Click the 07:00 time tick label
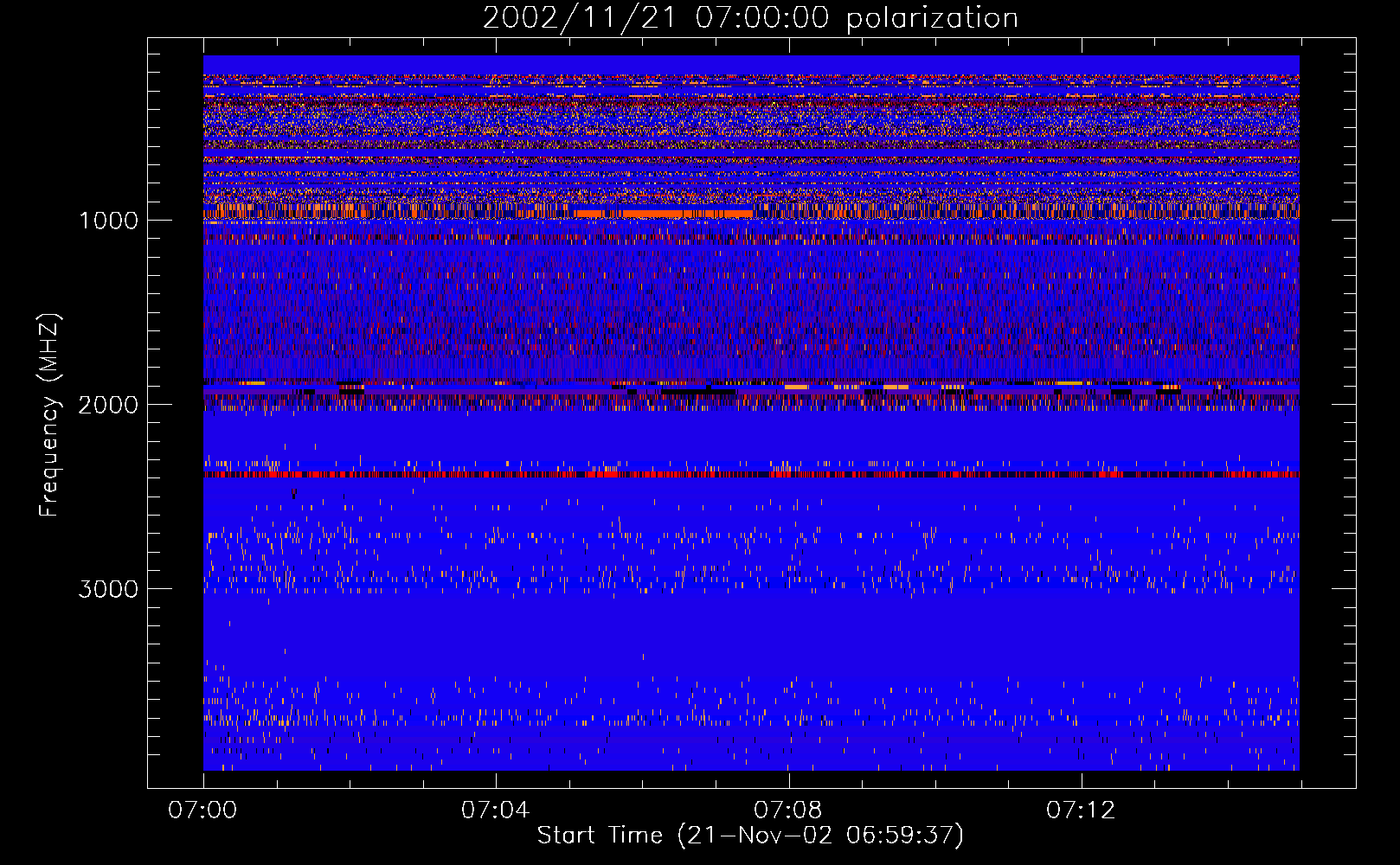Image resolution: width=1400 pixels, height=865 pixels. 202,811
